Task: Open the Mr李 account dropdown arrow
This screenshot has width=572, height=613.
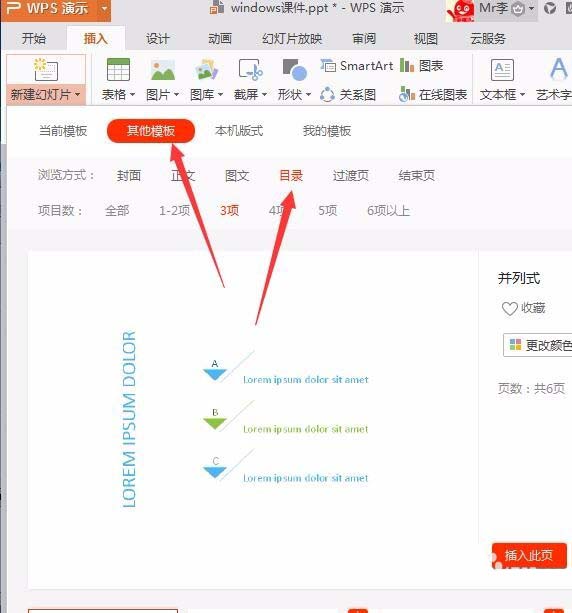Action: pos(531,8)
